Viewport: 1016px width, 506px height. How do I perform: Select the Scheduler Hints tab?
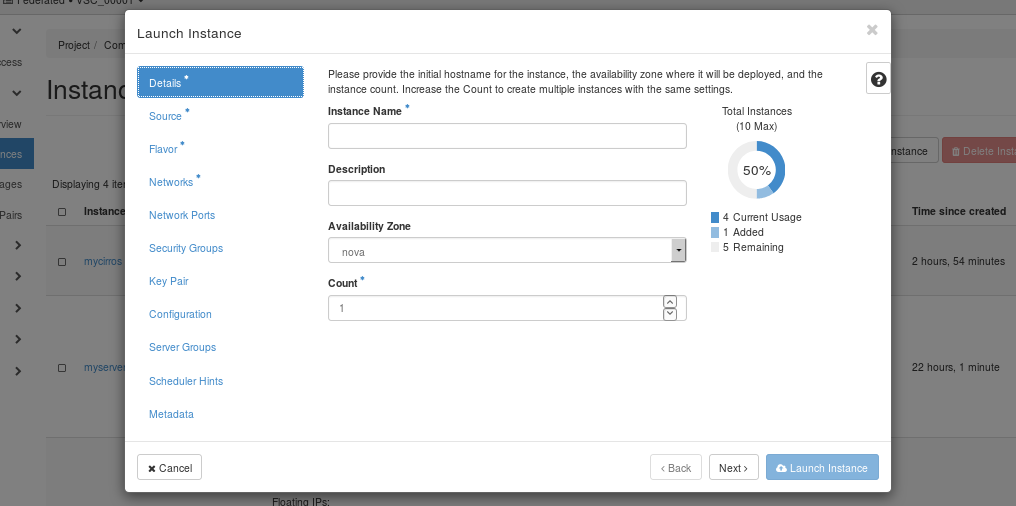[186, 381]
